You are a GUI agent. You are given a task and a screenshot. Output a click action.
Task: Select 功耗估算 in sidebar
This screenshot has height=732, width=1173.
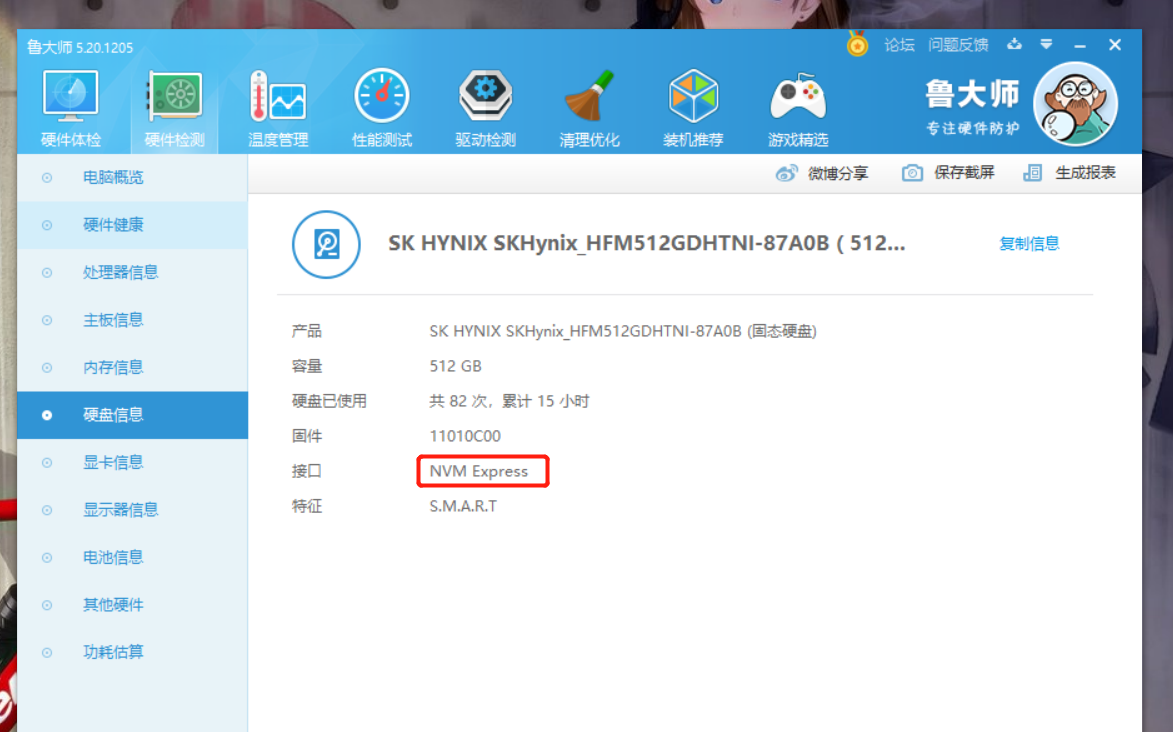[x=132, y=652]
